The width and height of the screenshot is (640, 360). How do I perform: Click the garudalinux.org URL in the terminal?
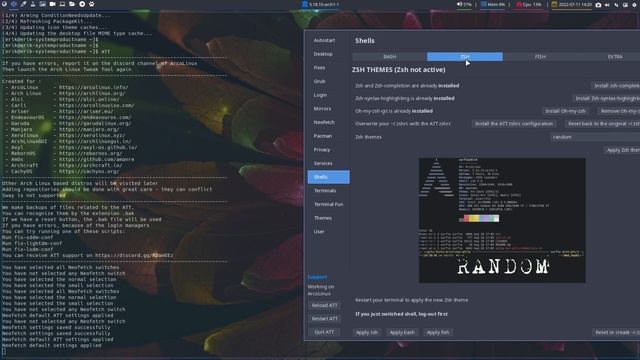[95, 123]
